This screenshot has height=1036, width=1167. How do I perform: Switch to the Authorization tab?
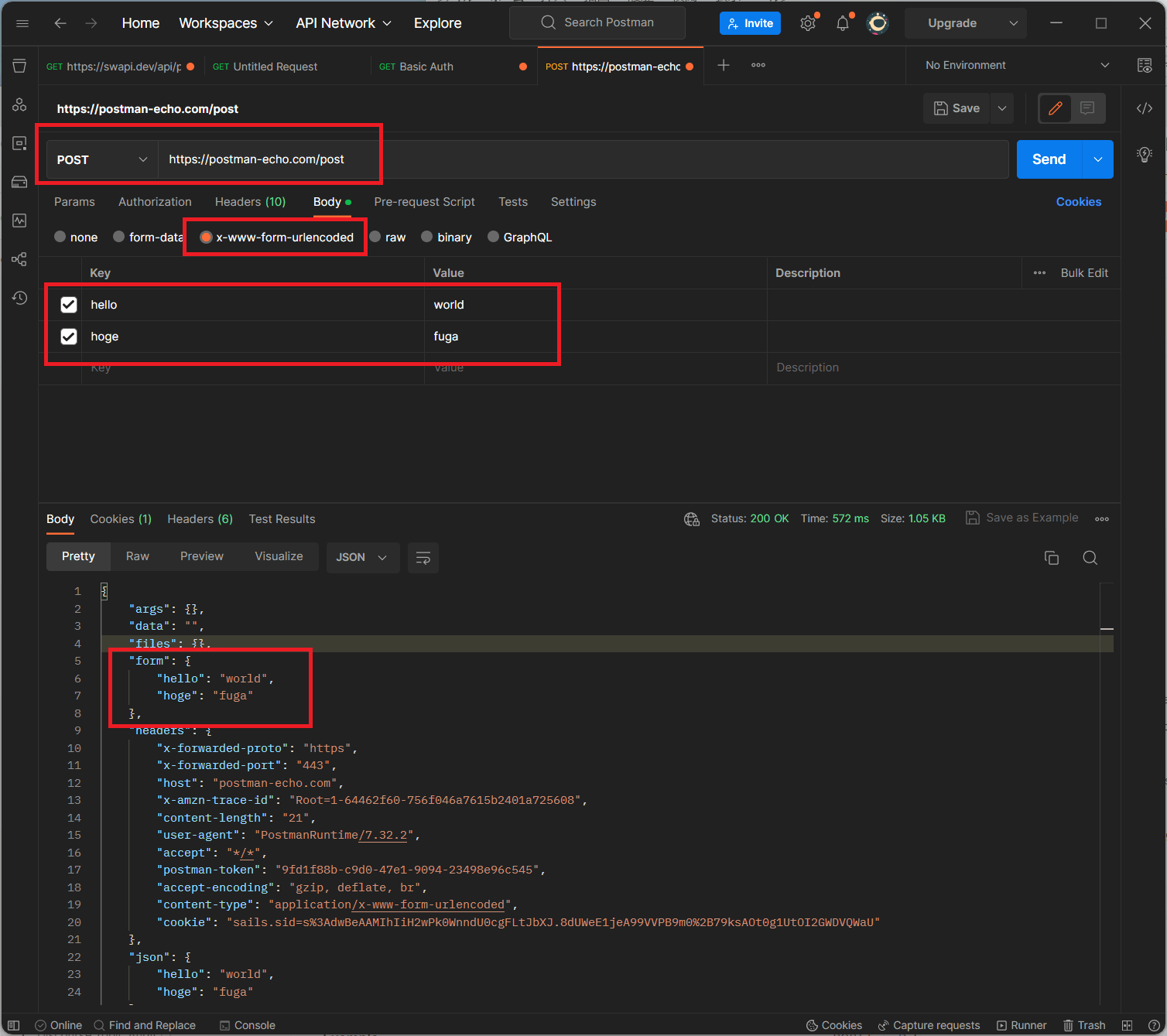(x=155, y=202)
